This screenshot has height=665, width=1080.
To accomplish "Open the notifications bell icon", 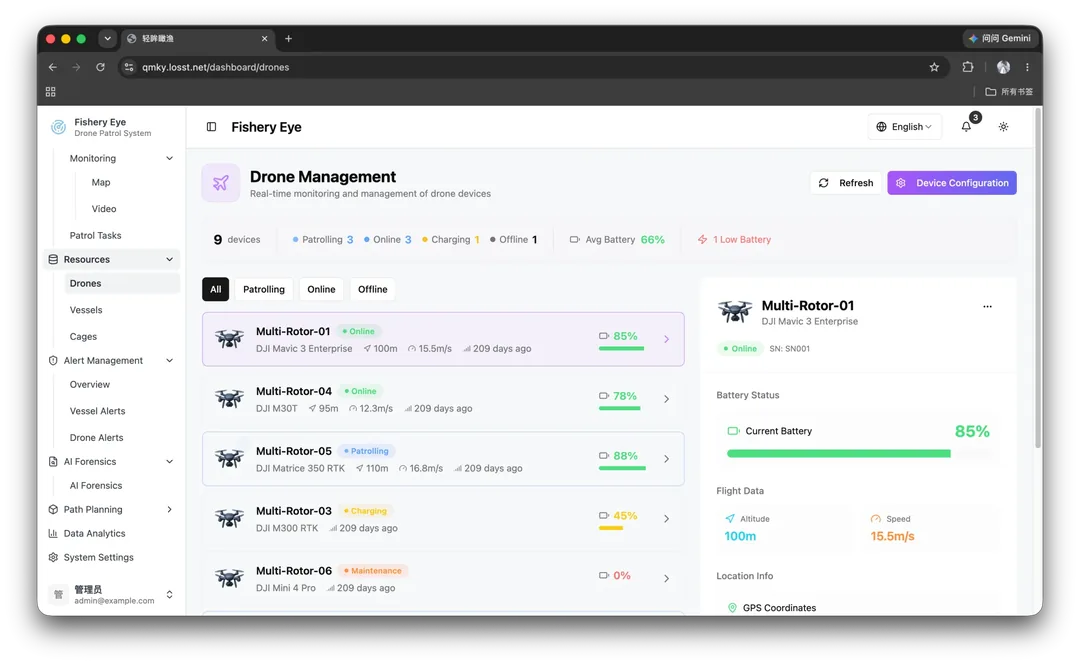I will click(966, 127).
